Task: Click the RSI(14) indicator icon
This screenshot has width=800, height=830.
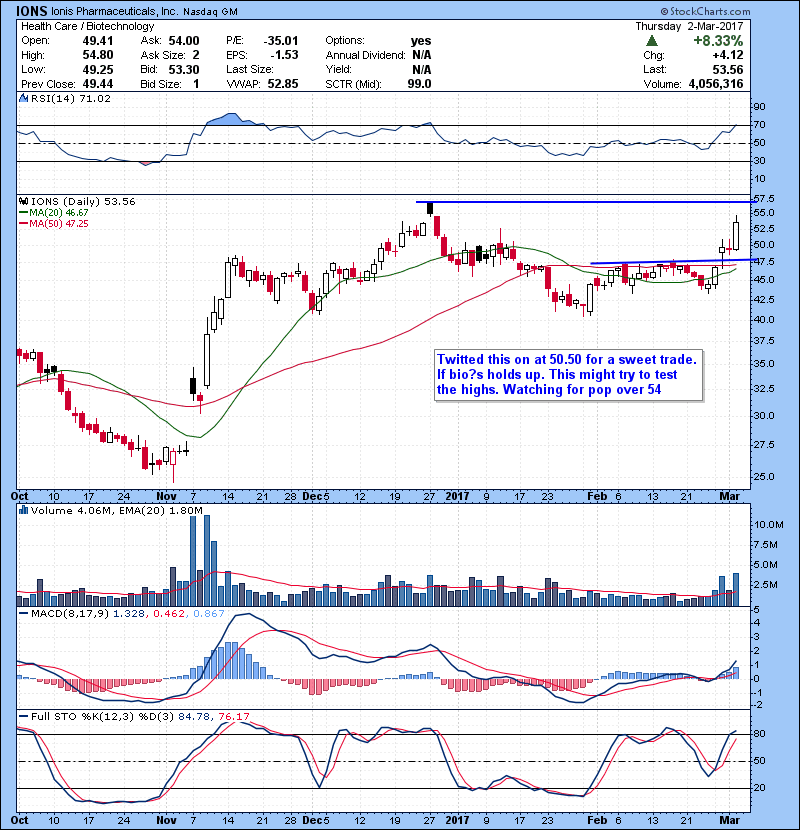Action: (24, 98)
